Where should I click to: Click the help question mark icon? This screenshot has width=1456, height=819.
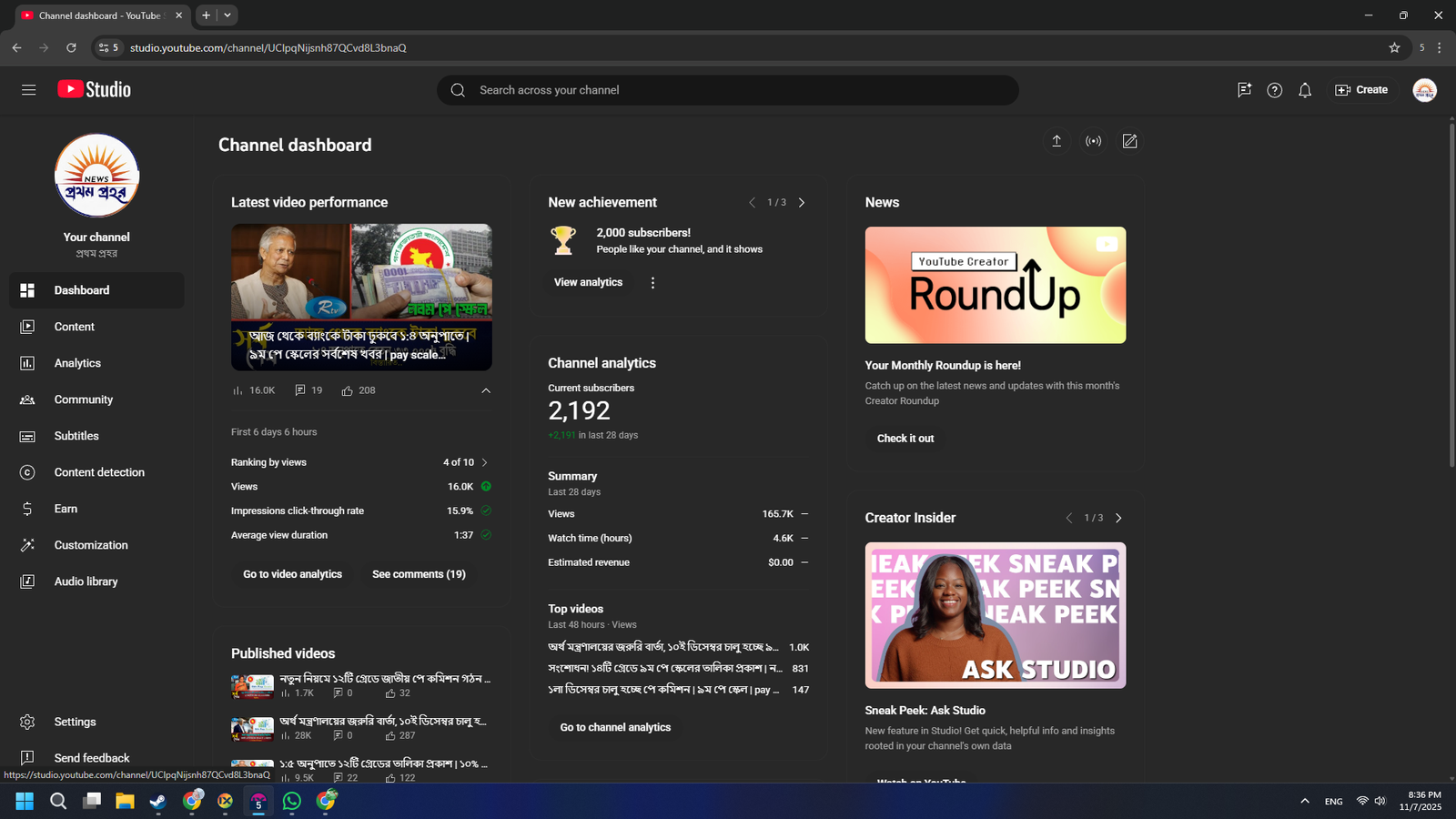pyautogui.click(x=1274, y=90)
